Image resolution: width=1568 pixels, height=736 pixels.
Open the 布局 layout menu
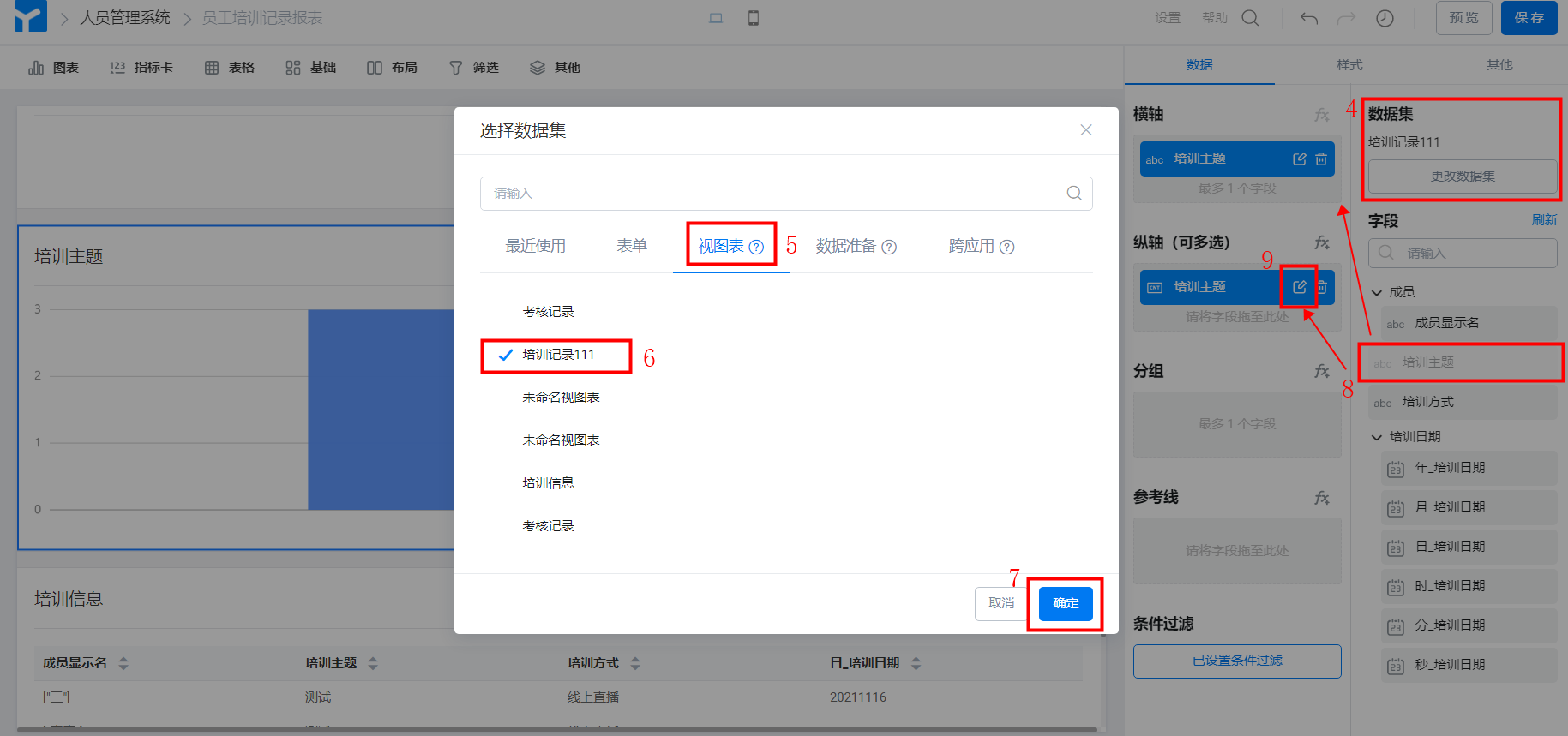[x=392, y=68]
